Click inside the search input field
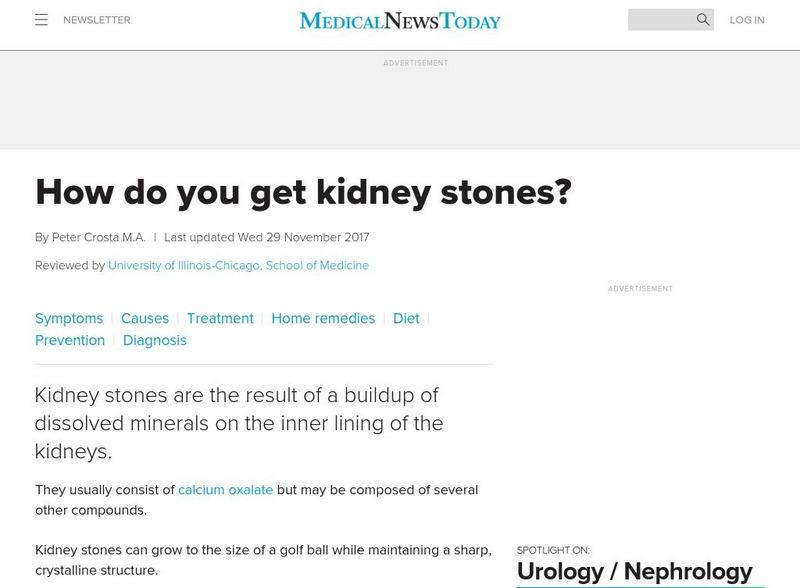This screenshot has height=588, width=800. 660,17
